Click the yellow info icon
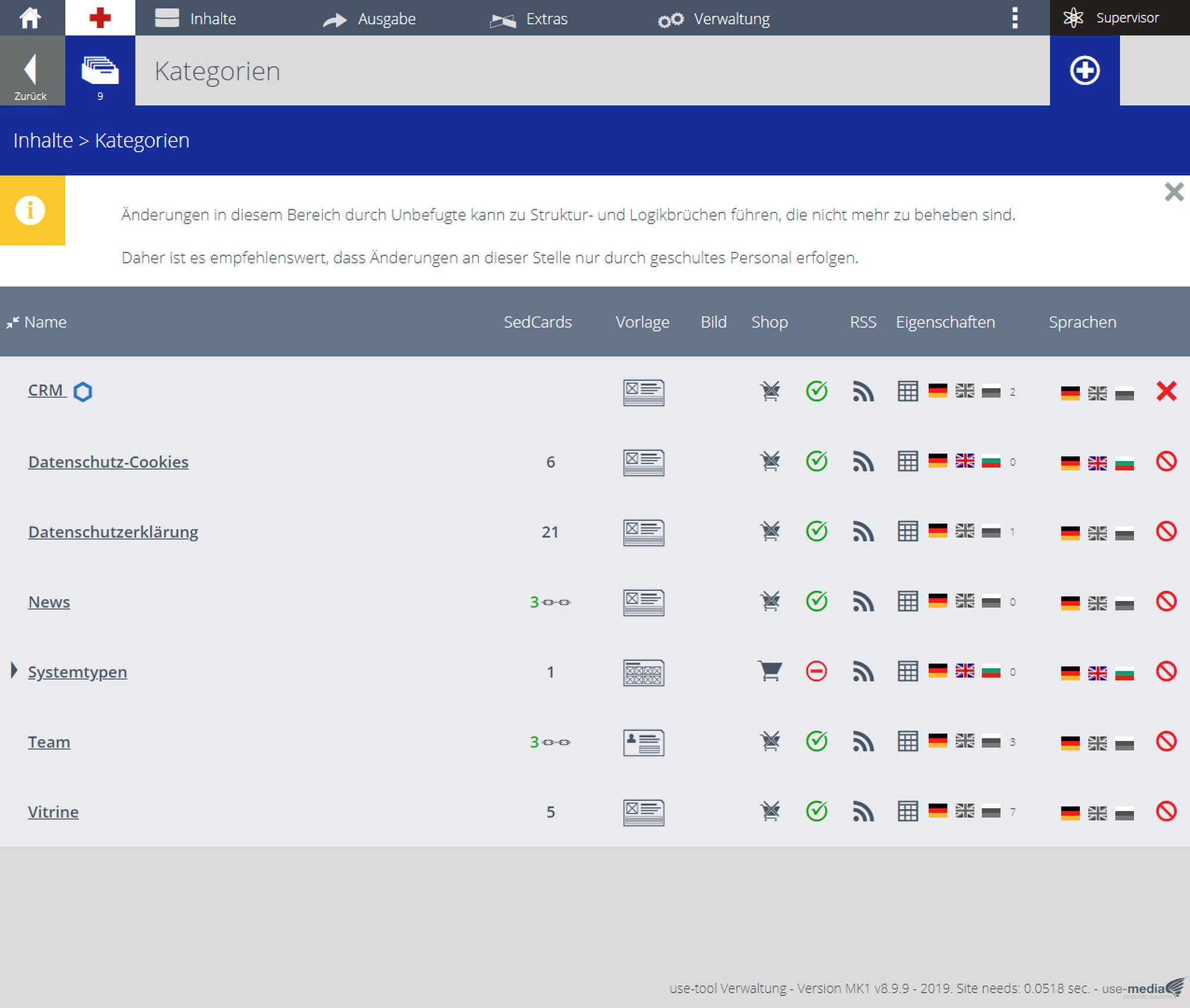Screen dimensions: 1190x1008 pos(31,210)
